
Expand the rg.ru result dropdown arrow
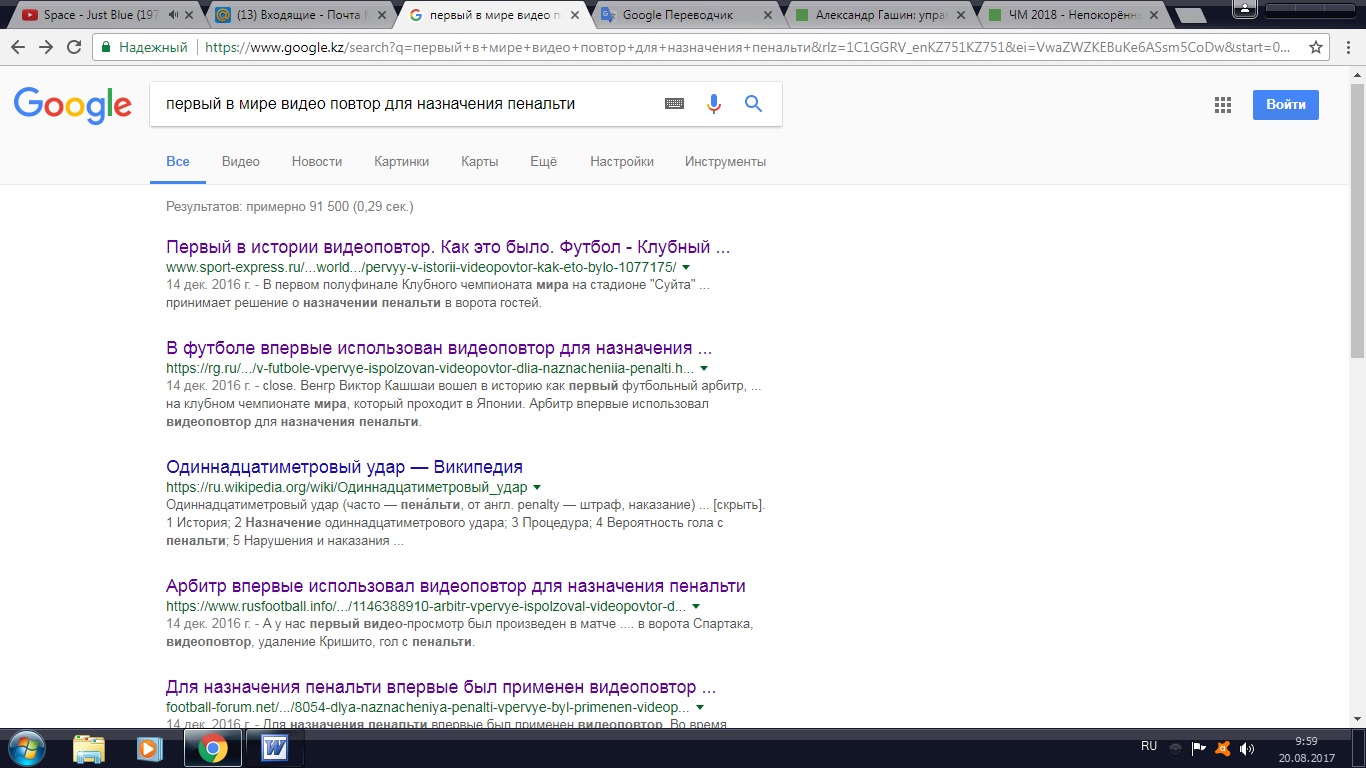pos(704,369)
